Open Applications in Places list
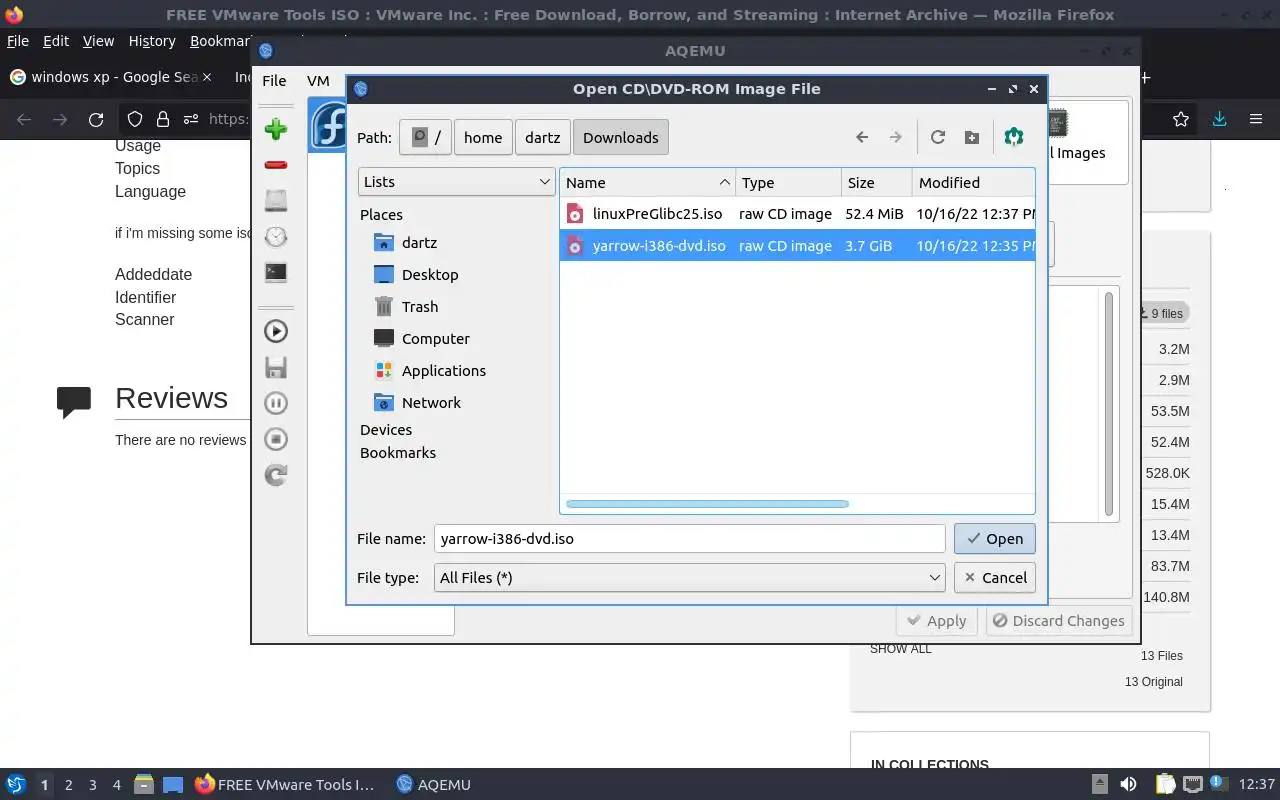This screenshot has width=1280, height=800. [x=444, y=370]
